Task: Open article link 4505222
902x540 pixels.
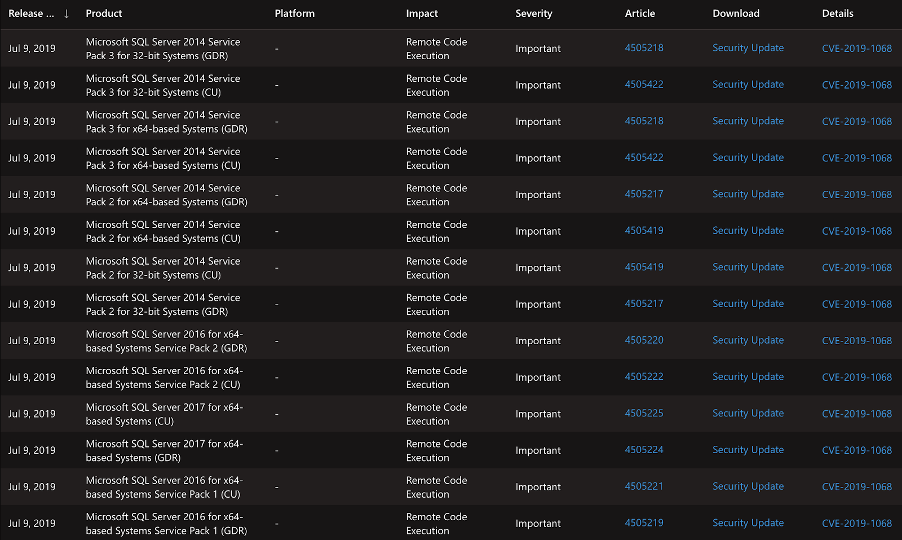Action: (644, 377)
